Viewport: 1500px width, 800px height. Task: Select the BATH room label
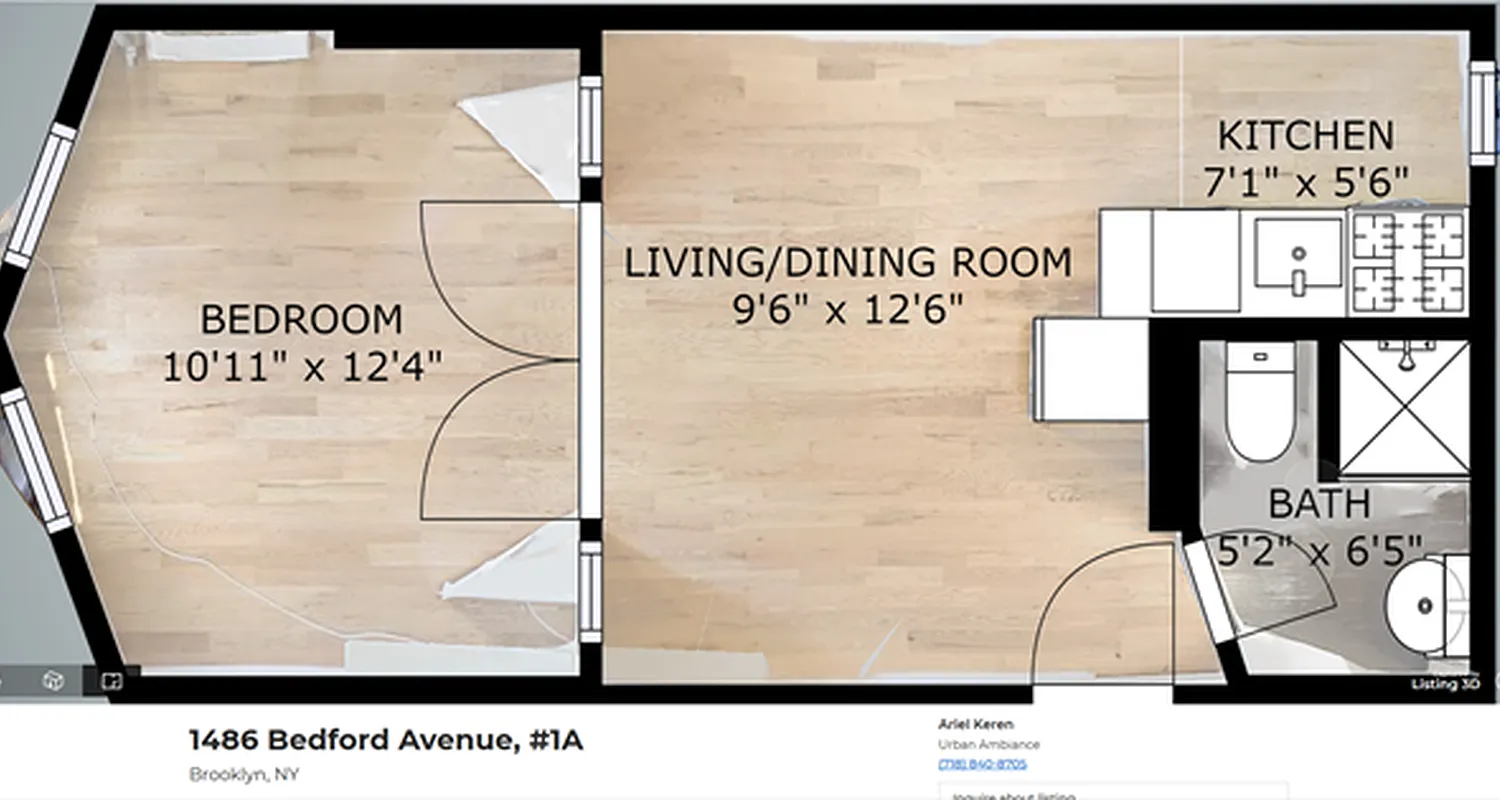1321,504
